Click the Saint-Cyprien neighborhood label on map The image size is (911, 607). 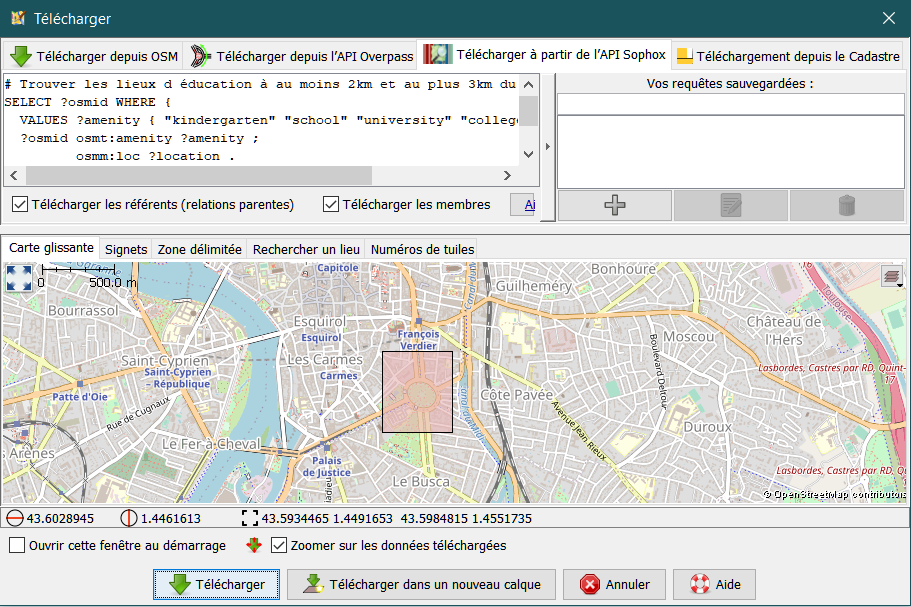(x=164, y=361)
